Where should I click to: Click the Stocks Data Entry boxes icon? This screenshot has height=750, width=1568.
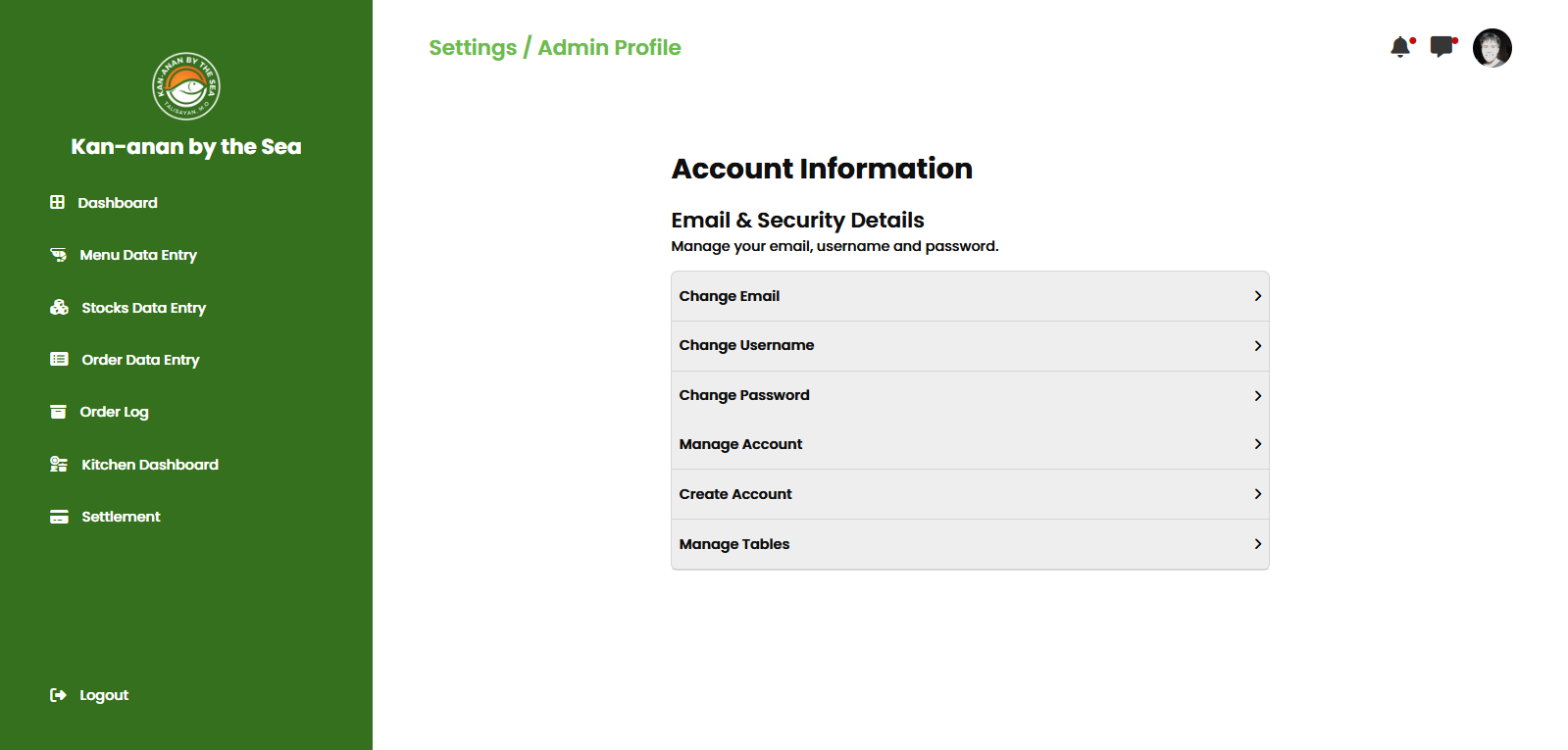click(x=59, y=308)
